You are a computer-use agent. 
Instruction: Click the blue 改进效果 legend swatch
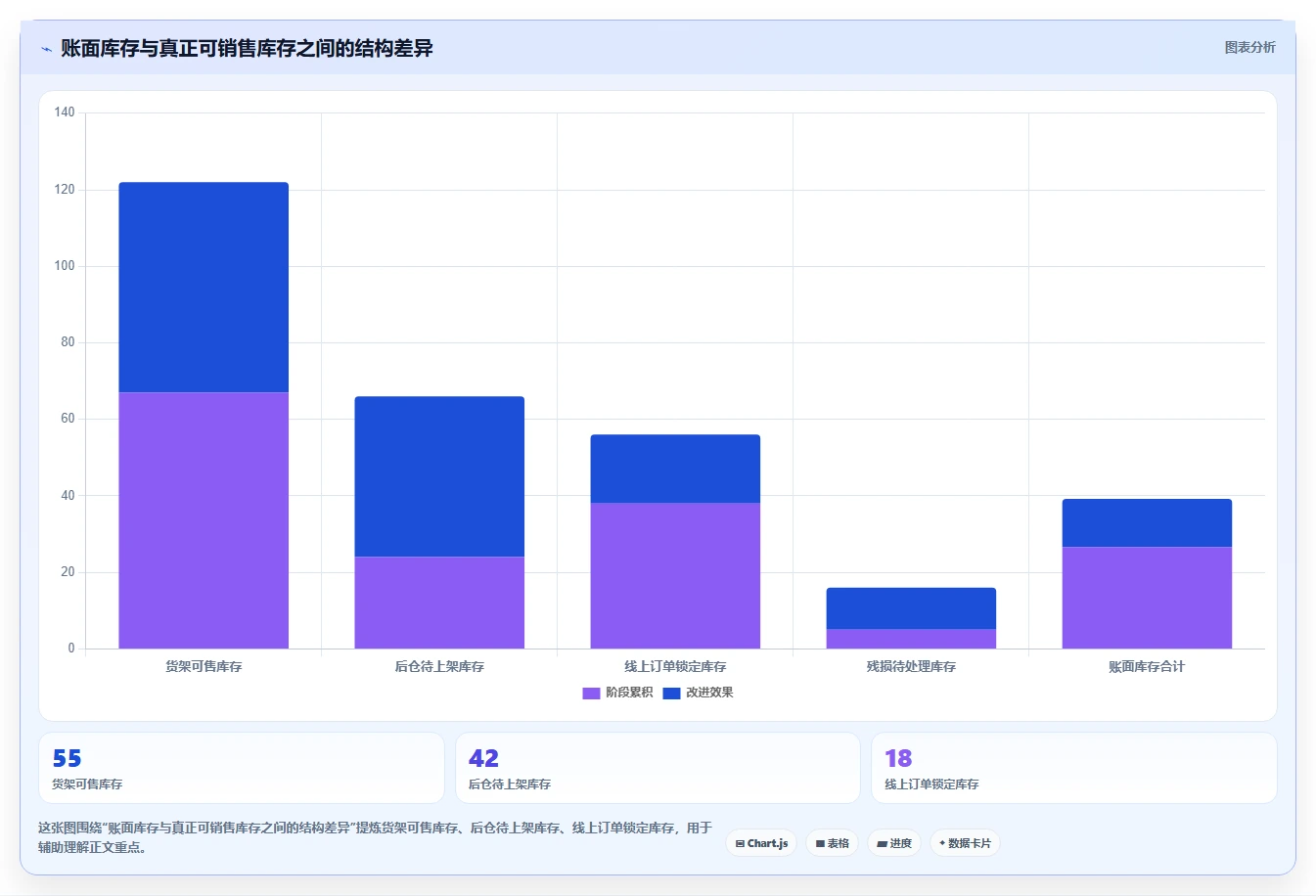671,693
